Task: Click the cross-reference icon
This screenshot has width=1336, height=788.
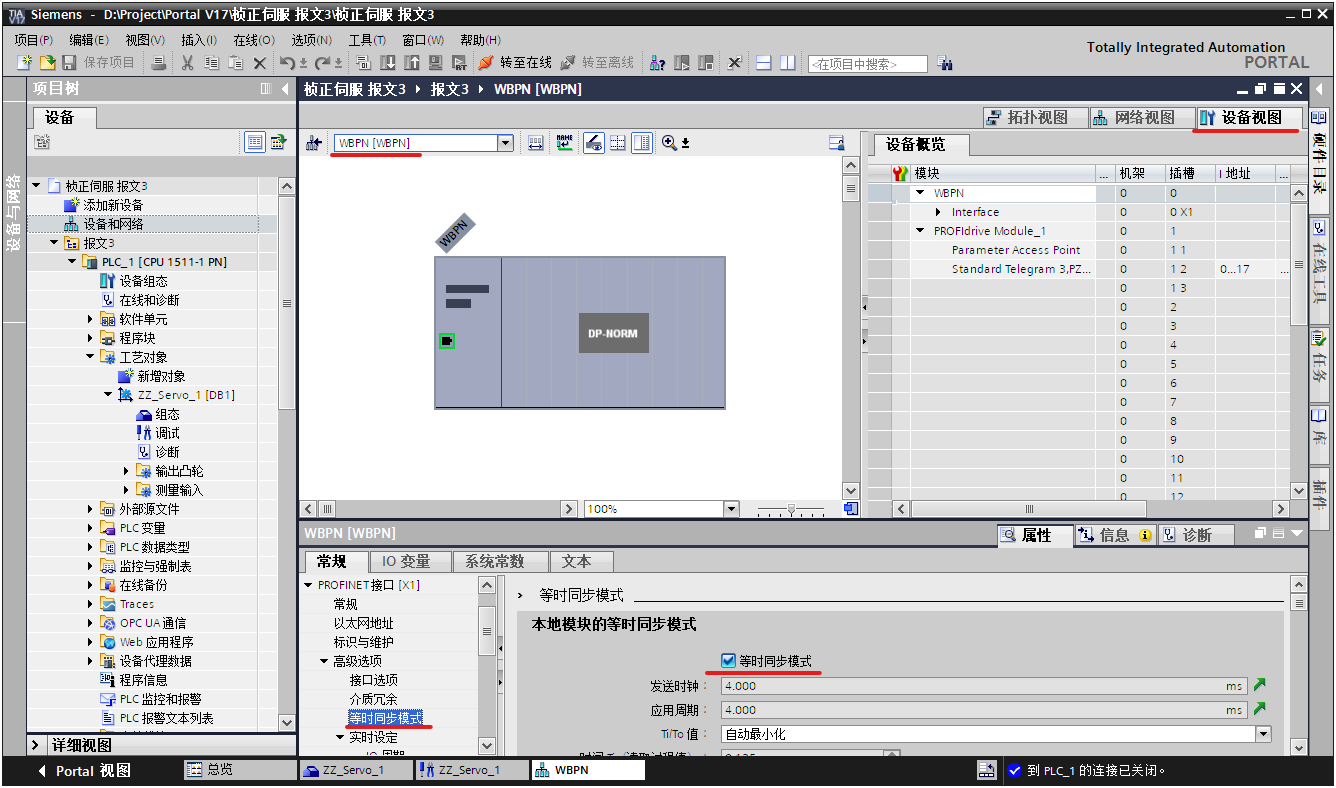Action: pyautogui.click(x=735, y=63)
